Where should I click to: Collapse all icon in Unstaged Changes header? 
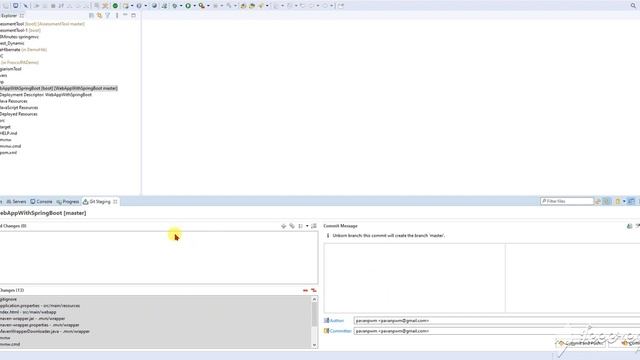pos(314,226)
